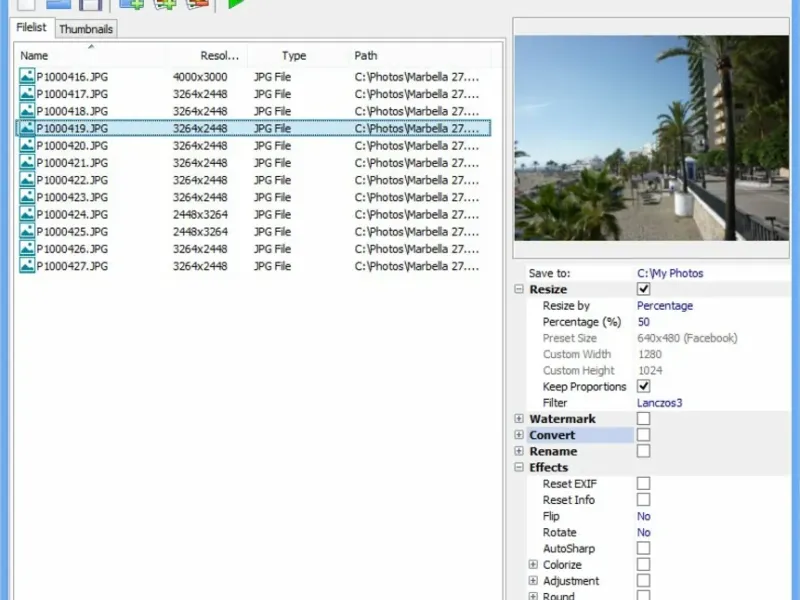
Task: Click the Percentage value 50 field
Action: click(643, 322)
